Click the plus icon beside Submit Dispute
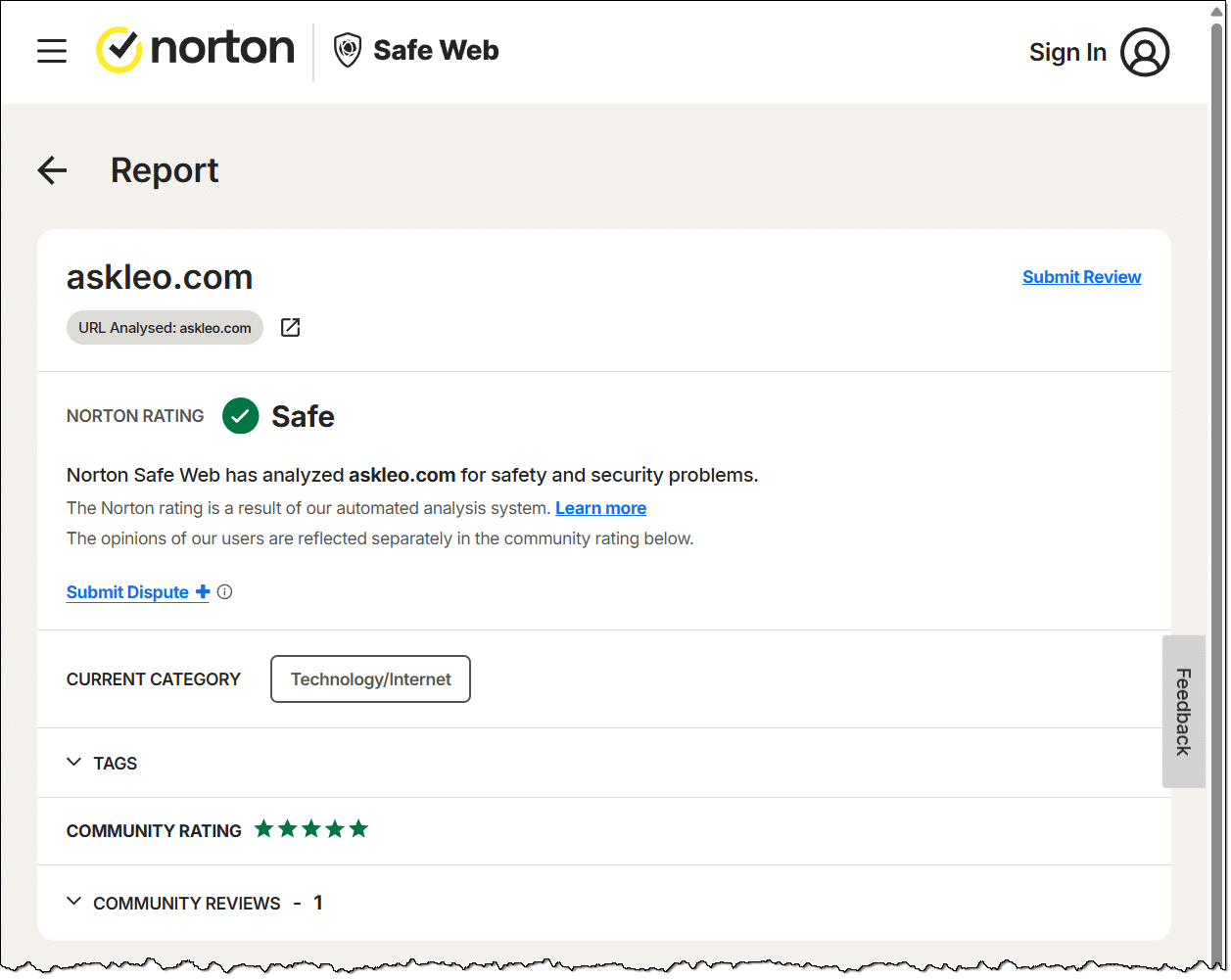The image size is (1231, 980). (x=203, y=591)
